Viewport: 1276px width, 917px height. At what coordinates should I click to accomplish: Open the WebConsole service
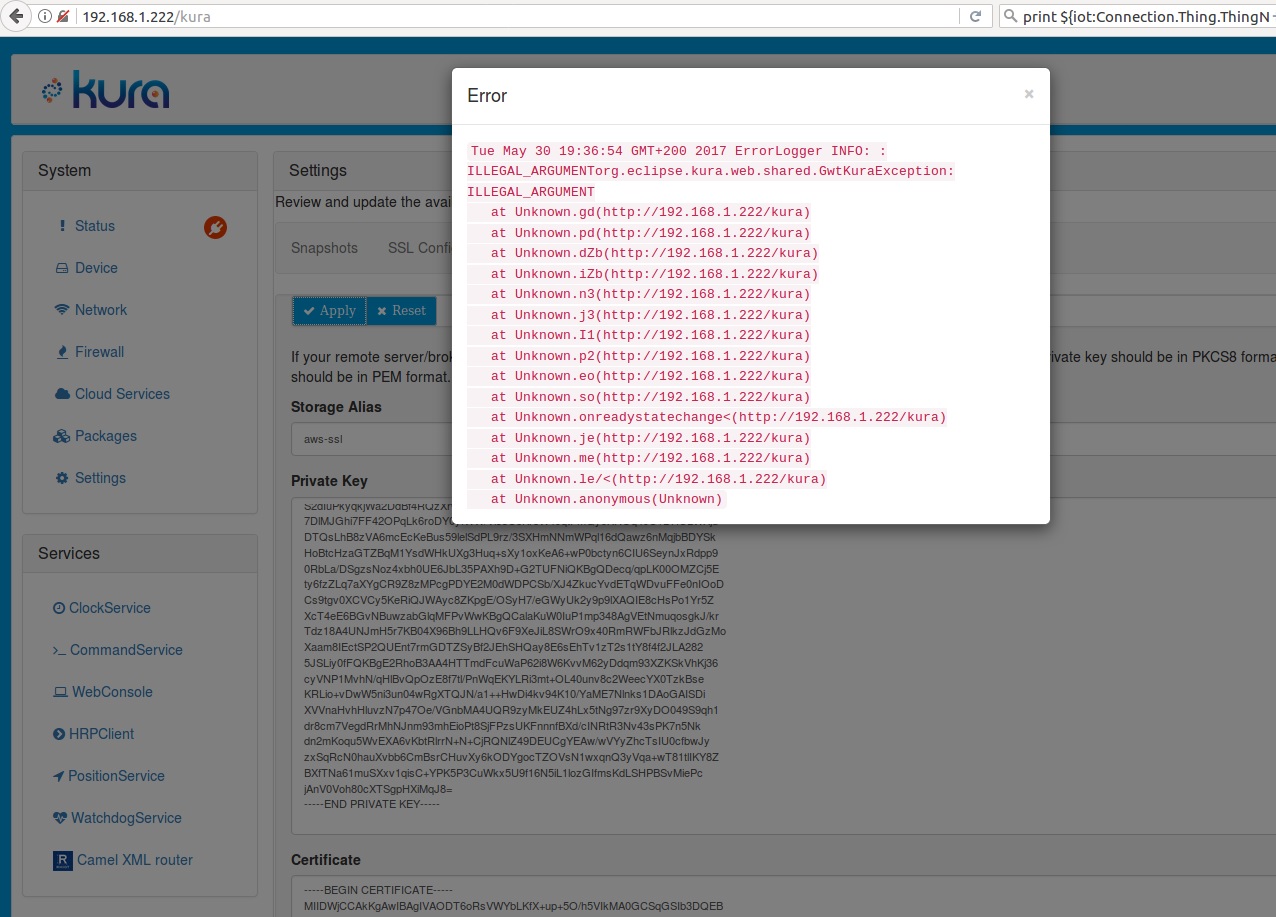tap(112, 692)
